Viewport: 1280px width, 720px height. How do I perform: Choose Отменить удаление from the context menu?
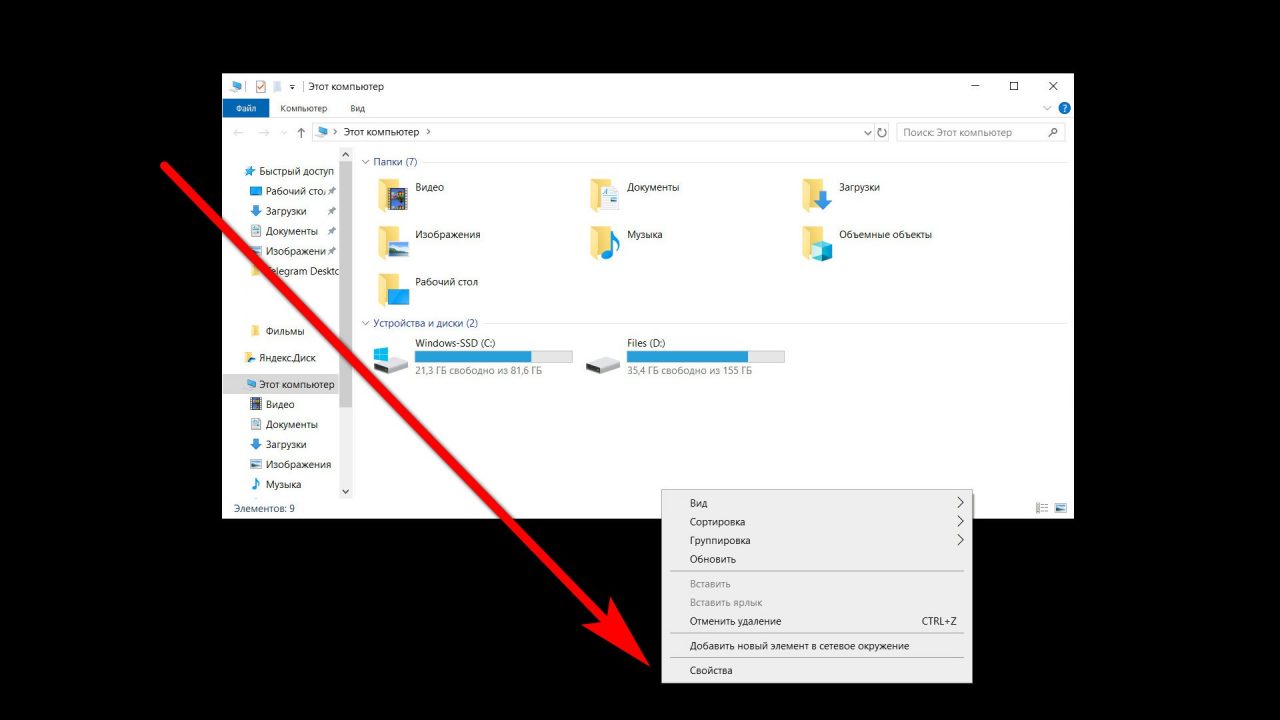817,621
